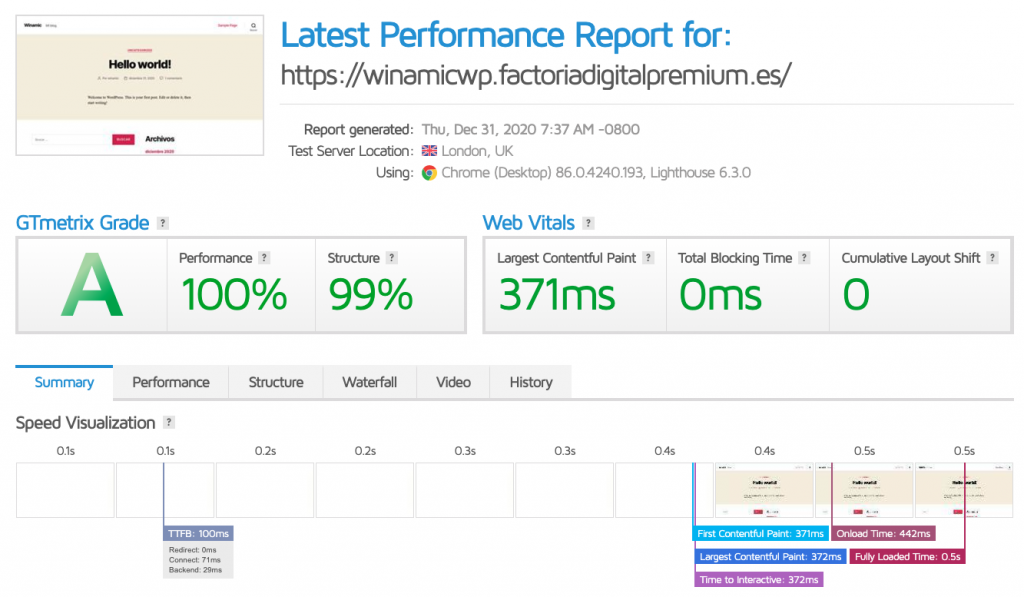Click help icon next to GTmetrix Grade
Viewport: 1024px width, 597px height.
pos(163,223)
